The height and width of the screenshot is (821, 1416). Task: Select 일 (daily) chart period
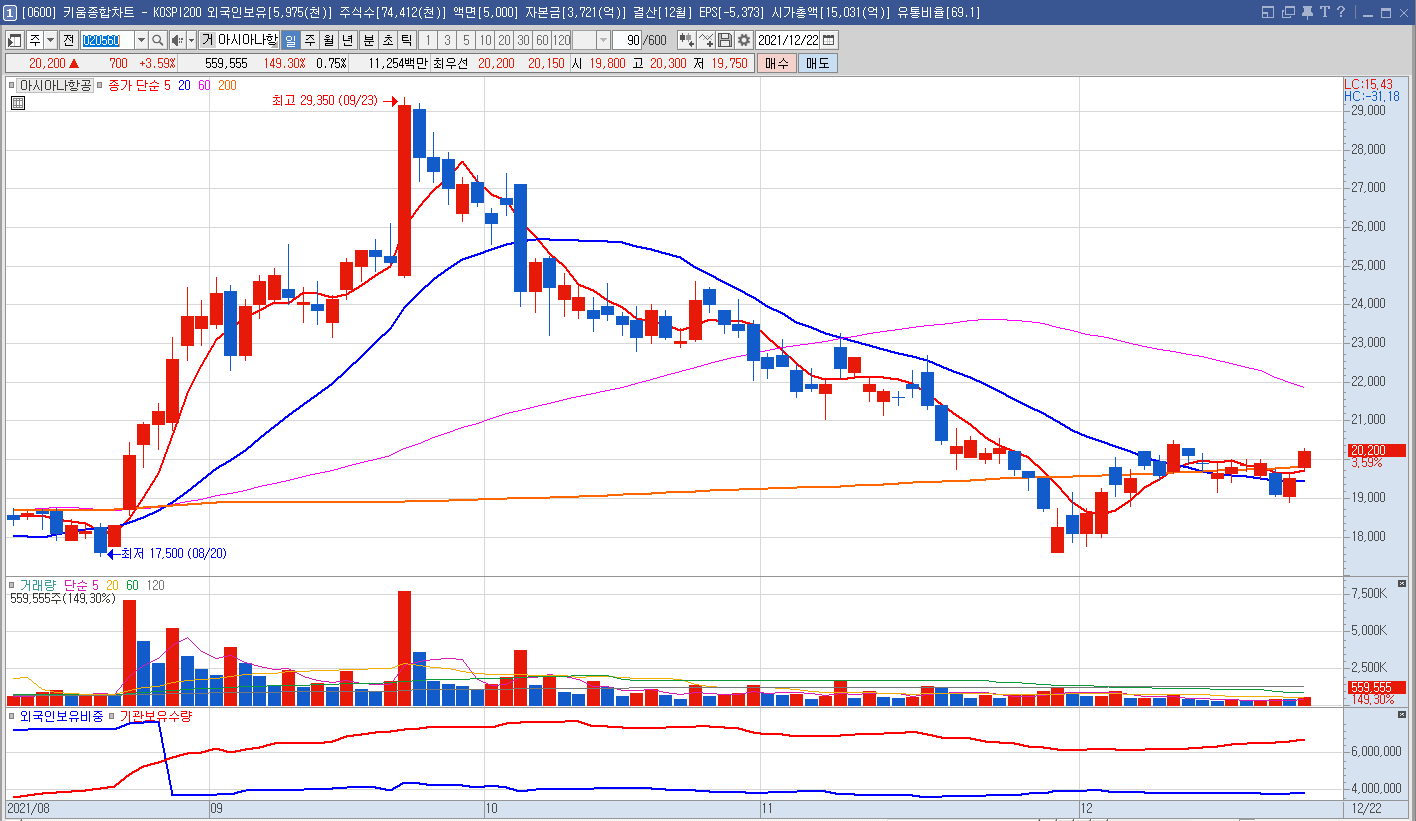(x=290, y=40)
